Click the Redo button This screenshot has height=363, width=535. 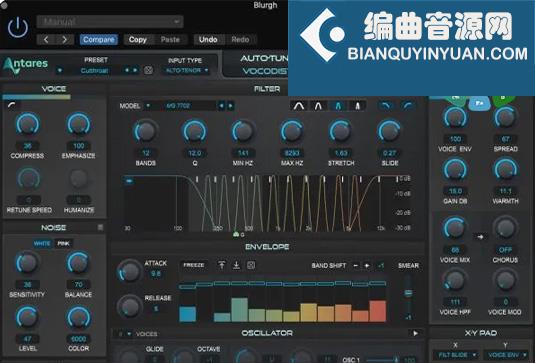point(240,40)
